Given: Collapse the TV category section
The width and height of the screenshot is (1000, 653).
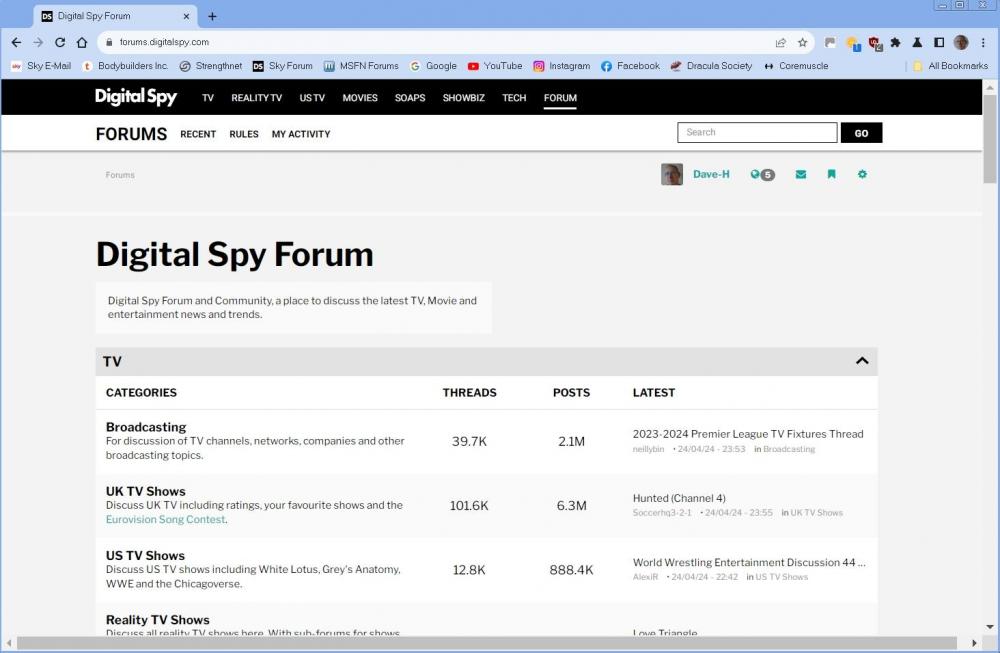Looking at the screenshot, I should (862, 361).
